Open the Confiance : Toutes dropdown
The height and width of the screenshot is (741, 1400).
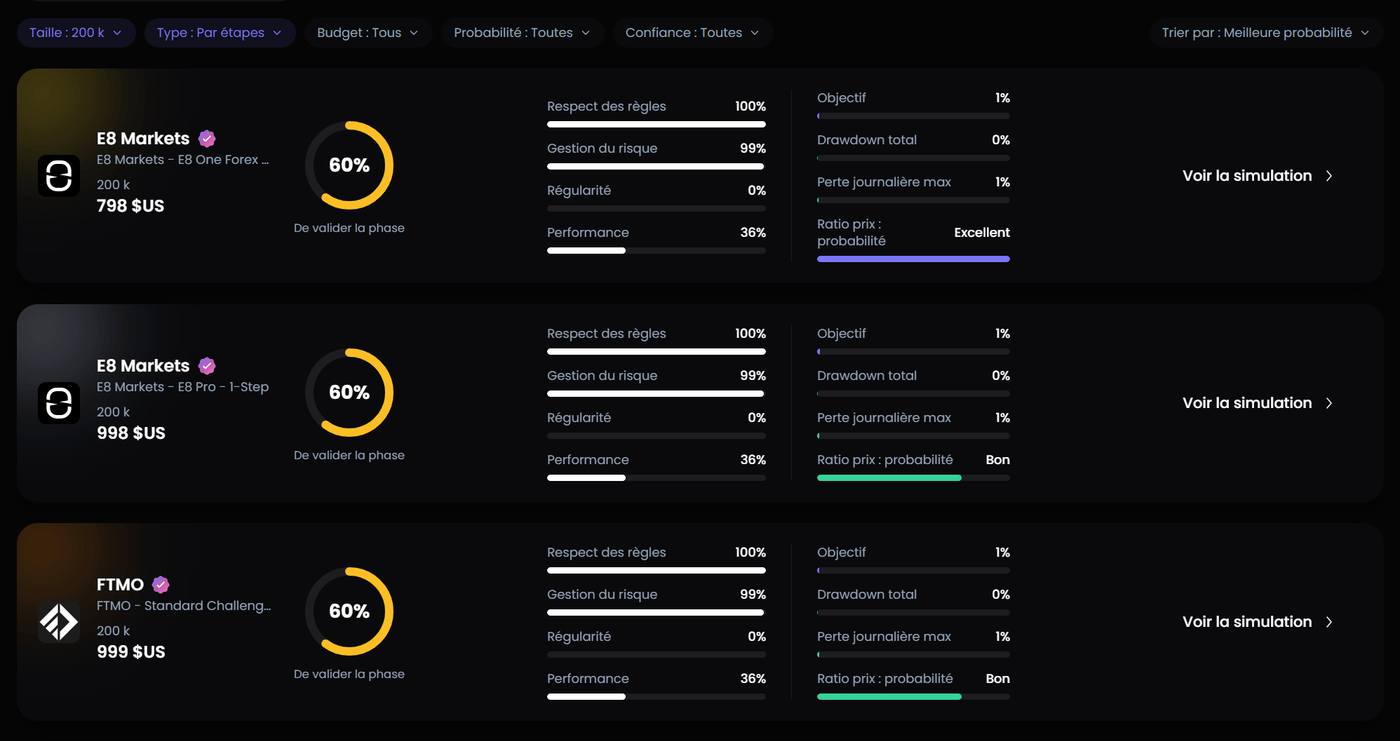[692, 33]
